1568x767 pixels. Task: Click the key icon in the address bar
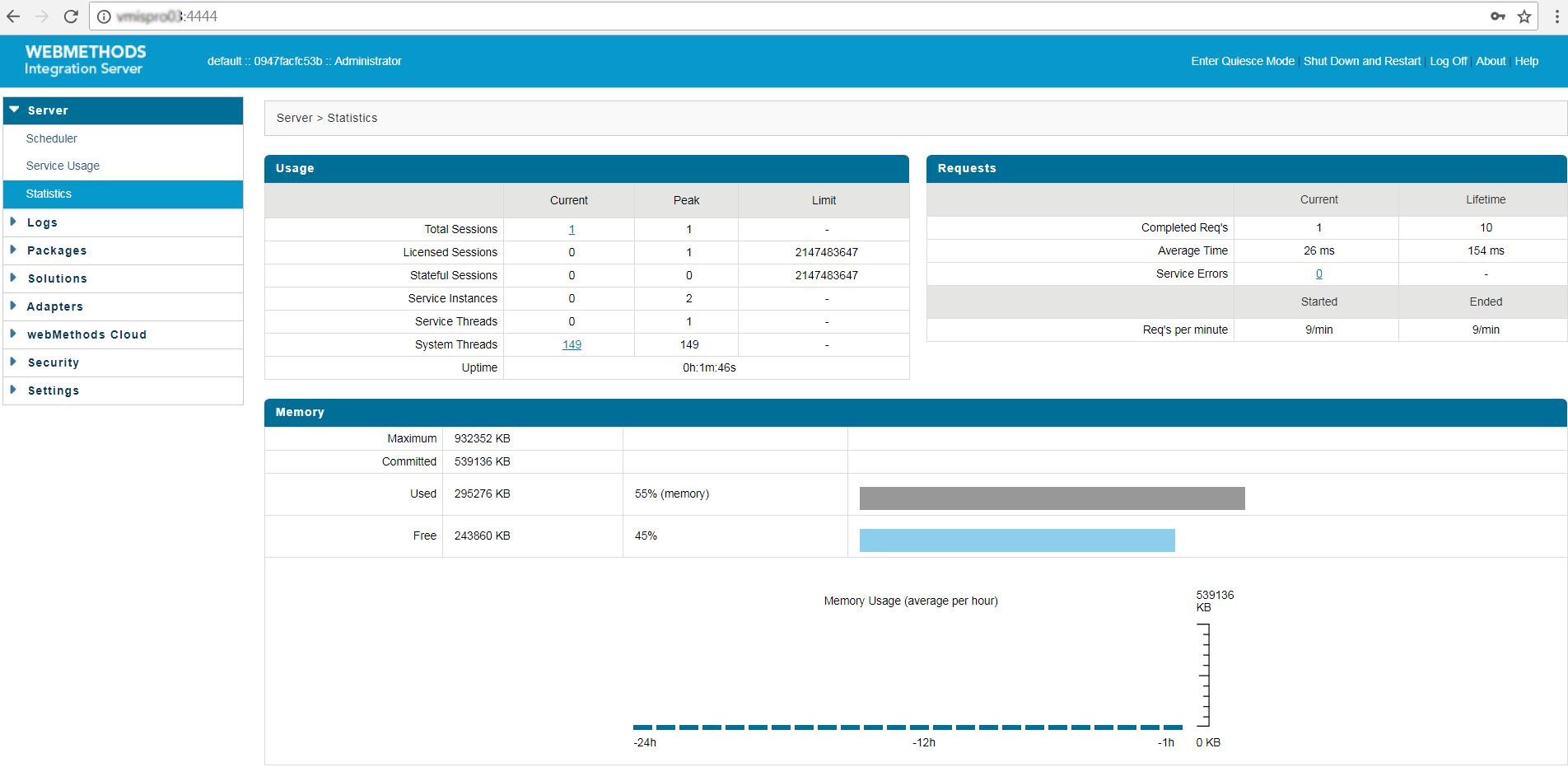point(1499,16)
